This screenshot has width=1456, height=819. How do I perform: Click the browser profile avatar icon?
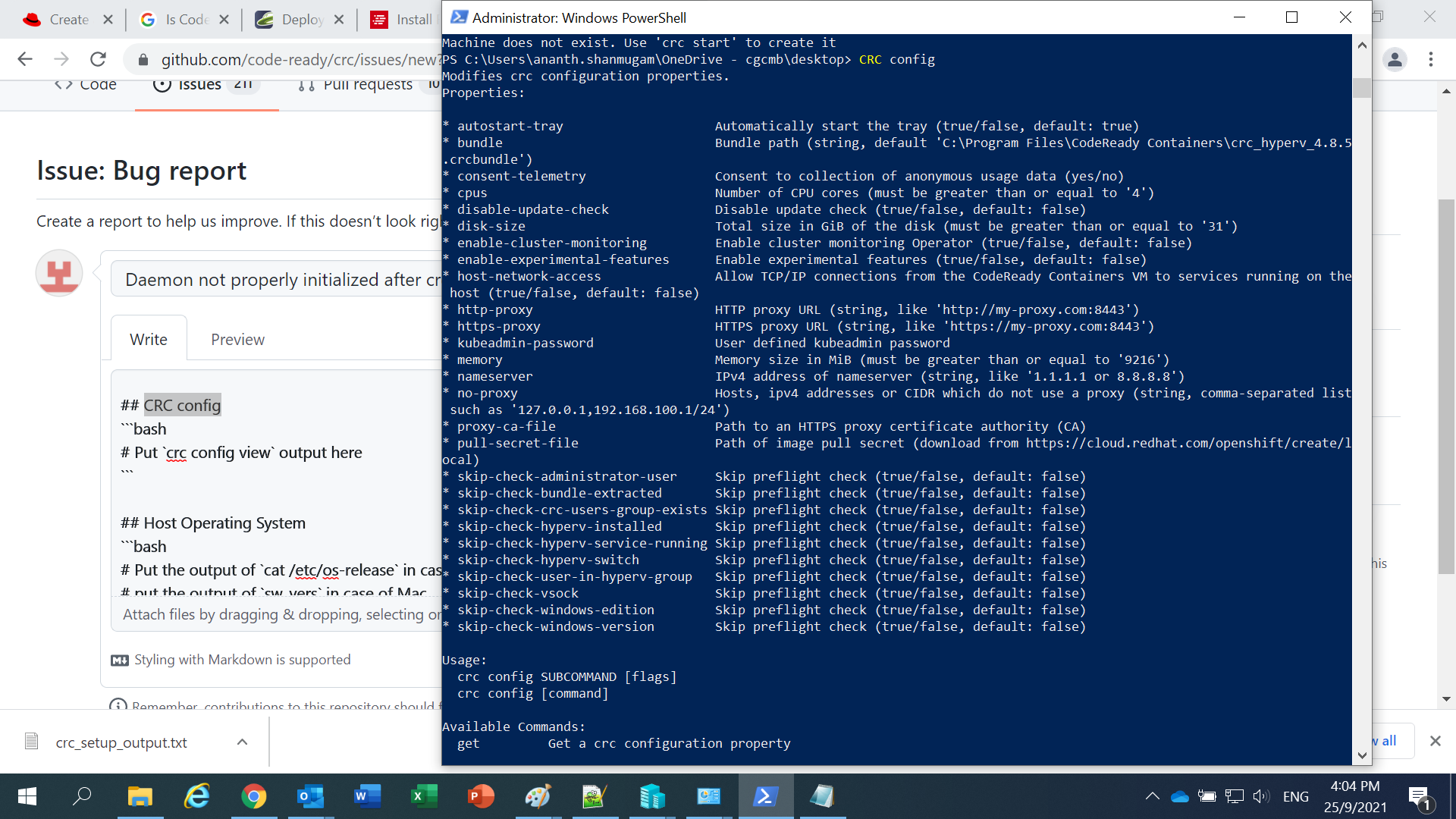(1395, 59)
